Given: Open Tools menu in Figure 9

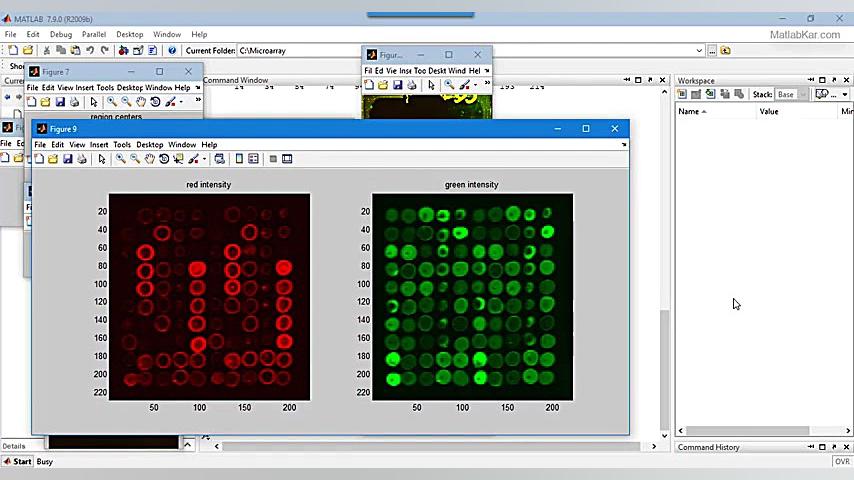Looking at the screenshot, I should [x=122, y=145].
